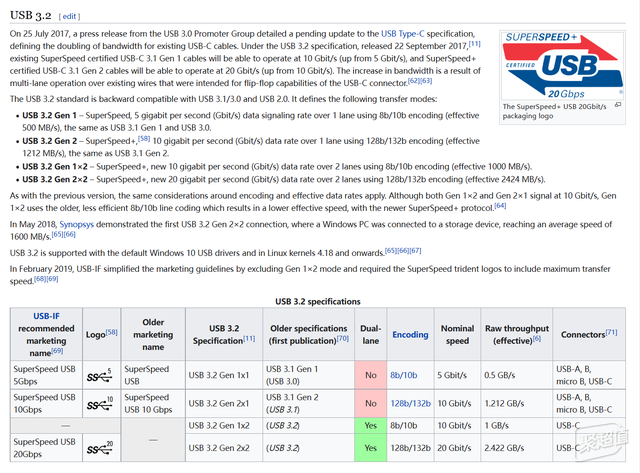This screenshot has width=640, height=473.
Task: Click the red 'No' cell in Gen 1x1 row
Action: point(371,375)
